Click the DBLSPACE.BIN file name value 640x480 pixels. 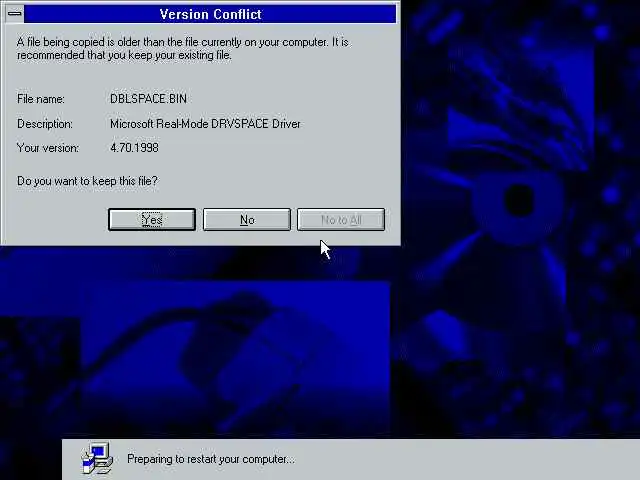(x=149, y=99)
